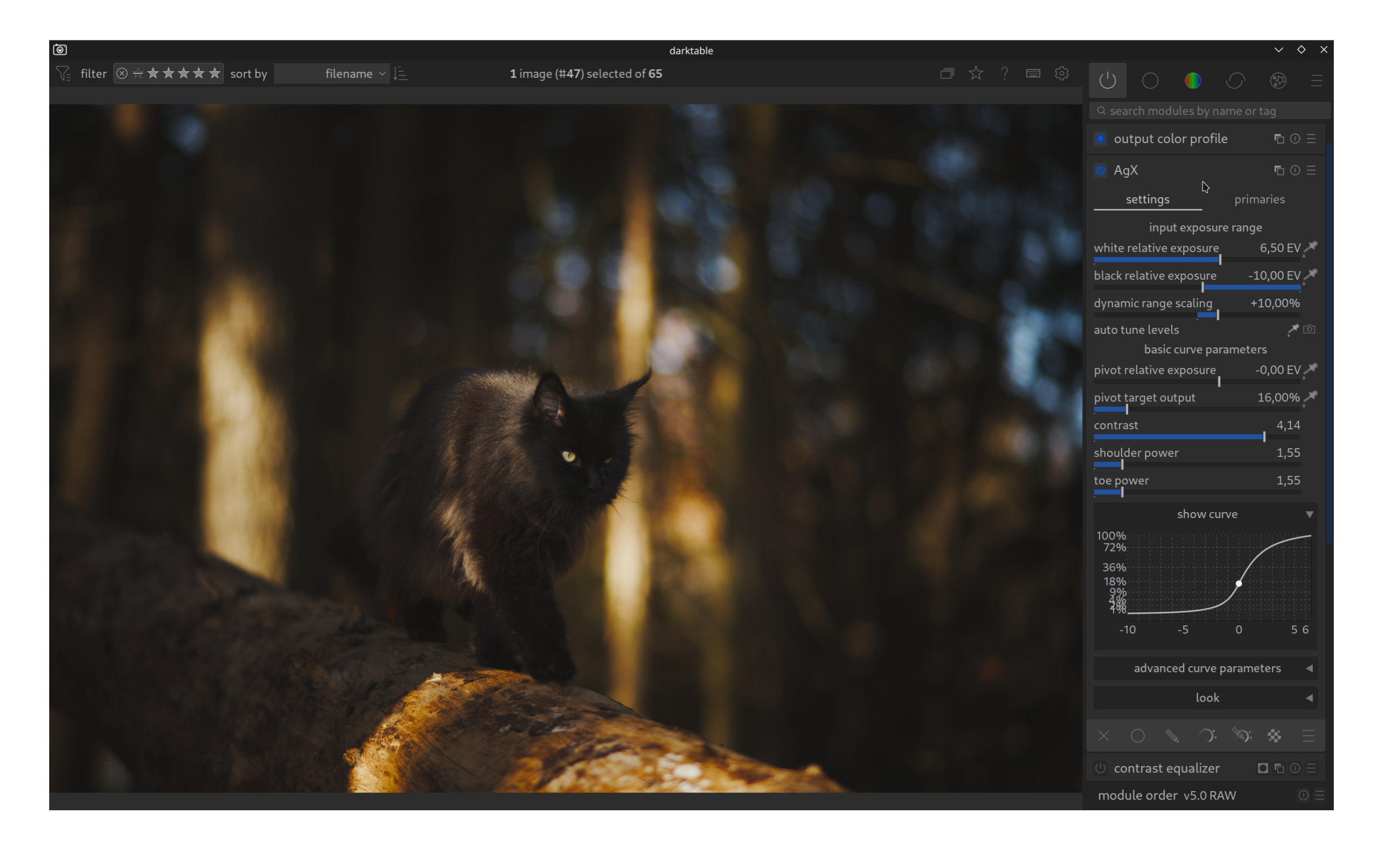
Task: Select the drawn mask pencil icon
Action: point(1172,736)
